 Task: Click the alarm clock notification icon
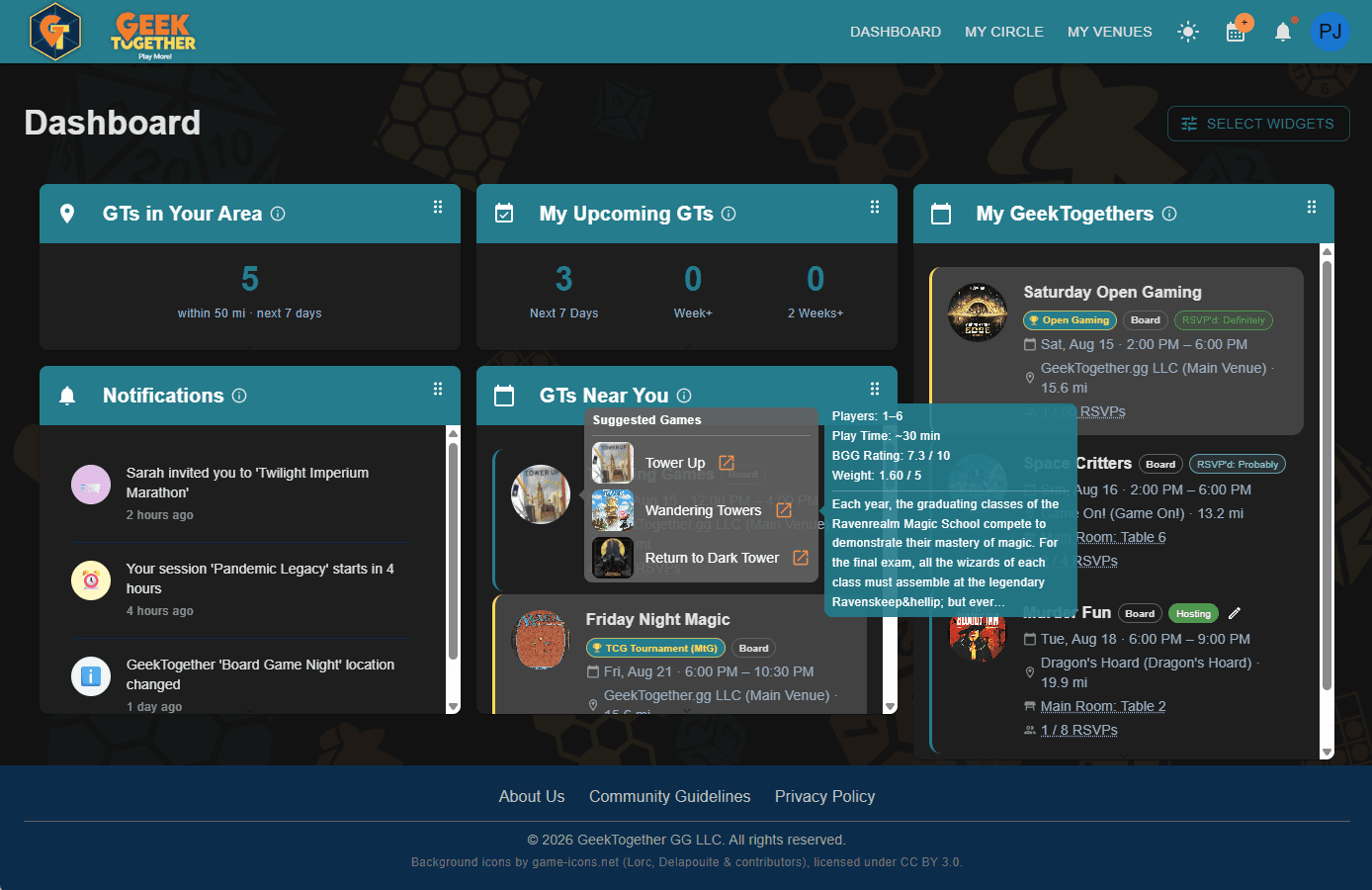click(x=91, y=580)
